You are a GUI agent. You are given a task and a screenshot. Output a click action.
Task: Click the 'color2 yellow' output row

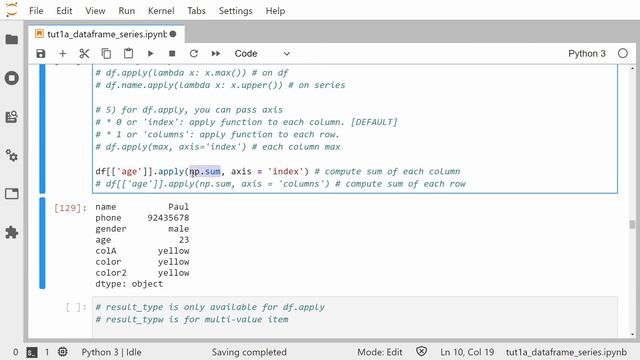(x=142, y=273)
